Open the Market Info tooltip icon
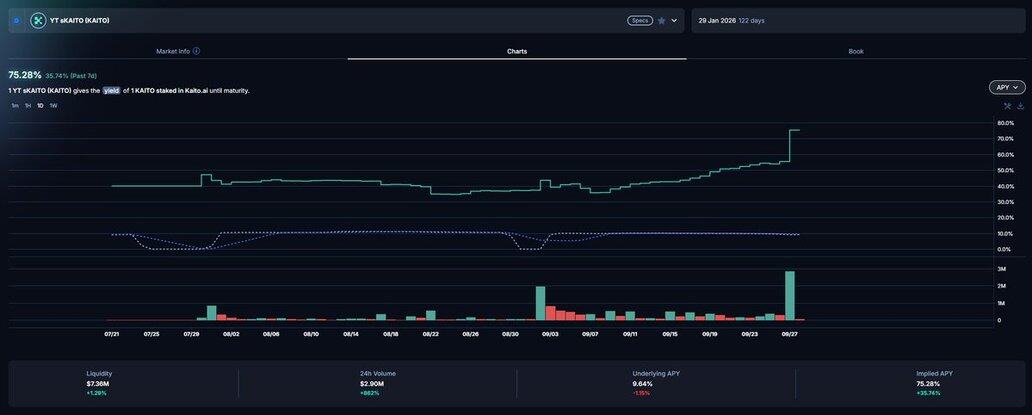This screenshot has width=1032, height=415. 196,51
